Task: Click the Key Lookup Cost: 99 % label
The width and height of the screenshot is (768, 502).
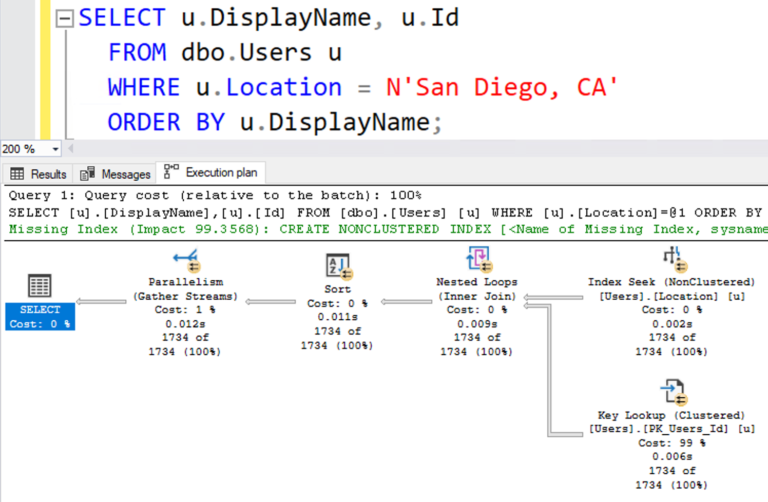Action: coord(669,441)
